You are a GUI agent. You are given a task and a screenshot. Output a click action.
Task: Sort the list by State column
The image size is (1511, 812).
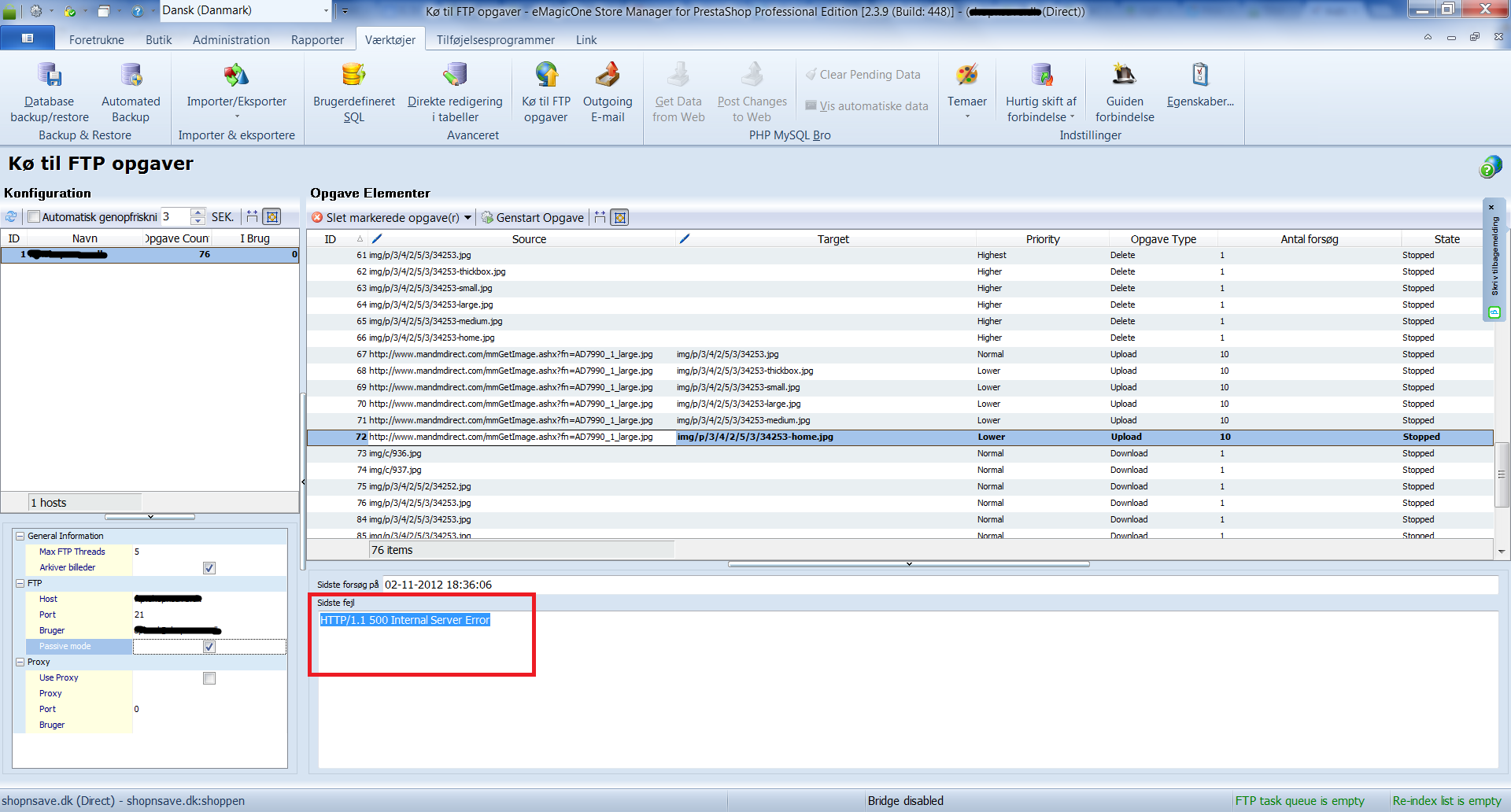click(x=1446, y=239)
